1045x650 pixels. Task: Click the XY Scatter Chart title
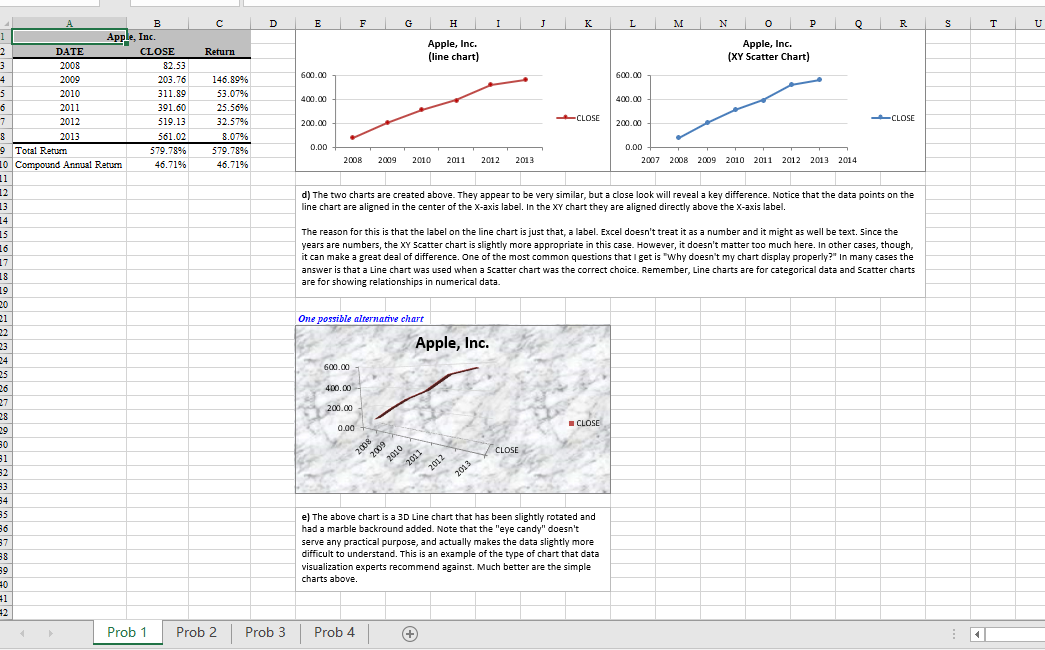tap(768, 50)
